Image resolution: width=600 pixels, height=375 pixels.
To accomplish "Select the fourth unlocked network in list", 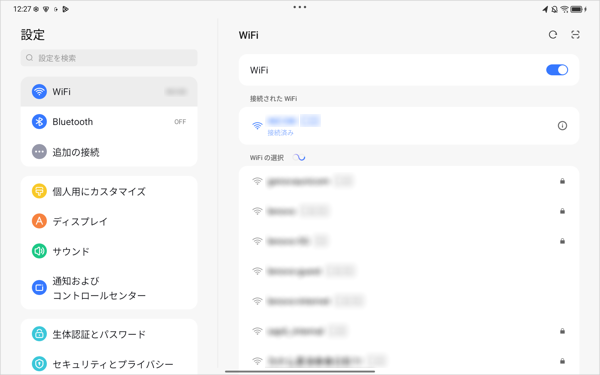I will [409, 271].
